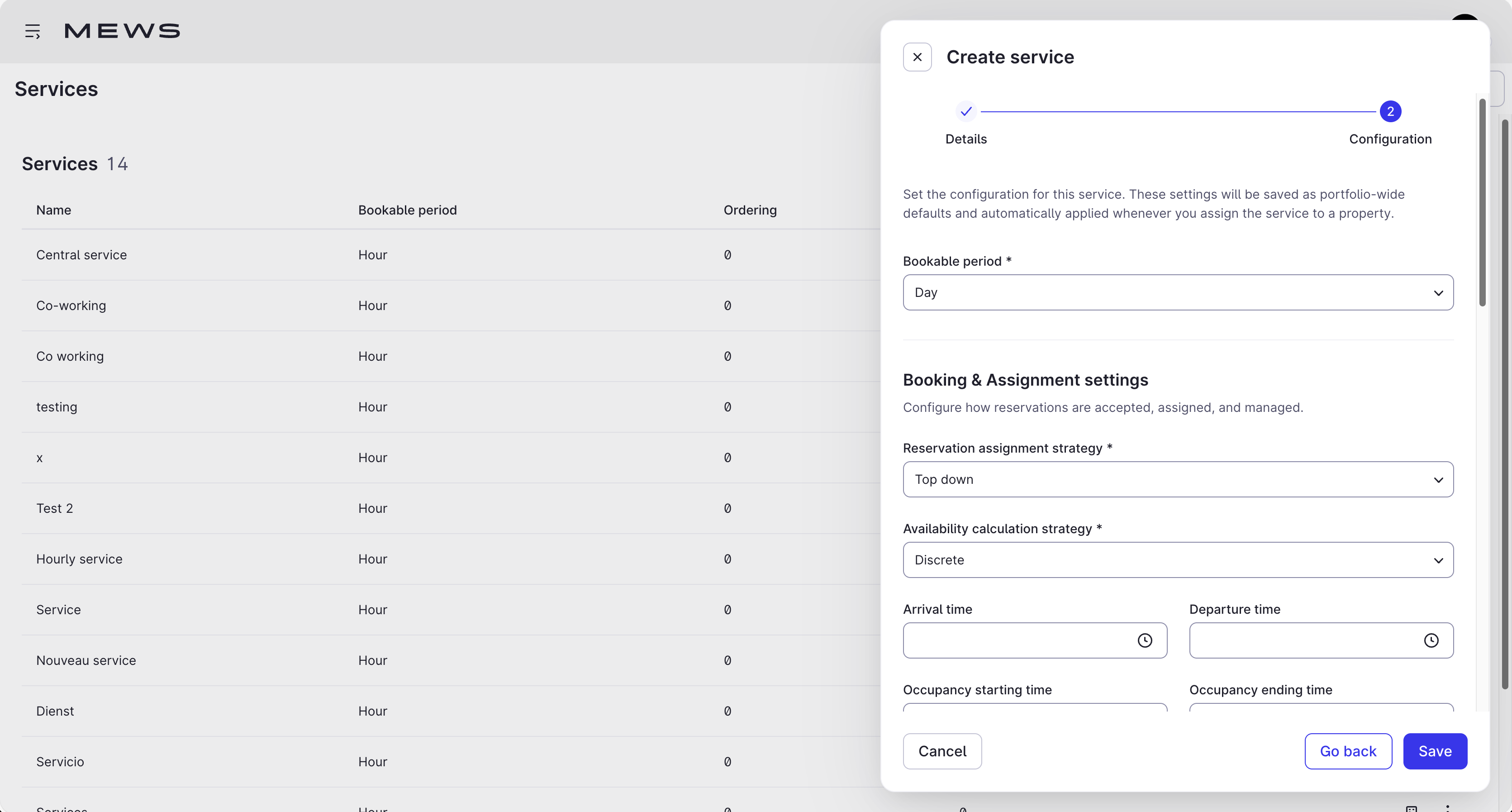Click the Configuration step number 2

[1390, 111]
